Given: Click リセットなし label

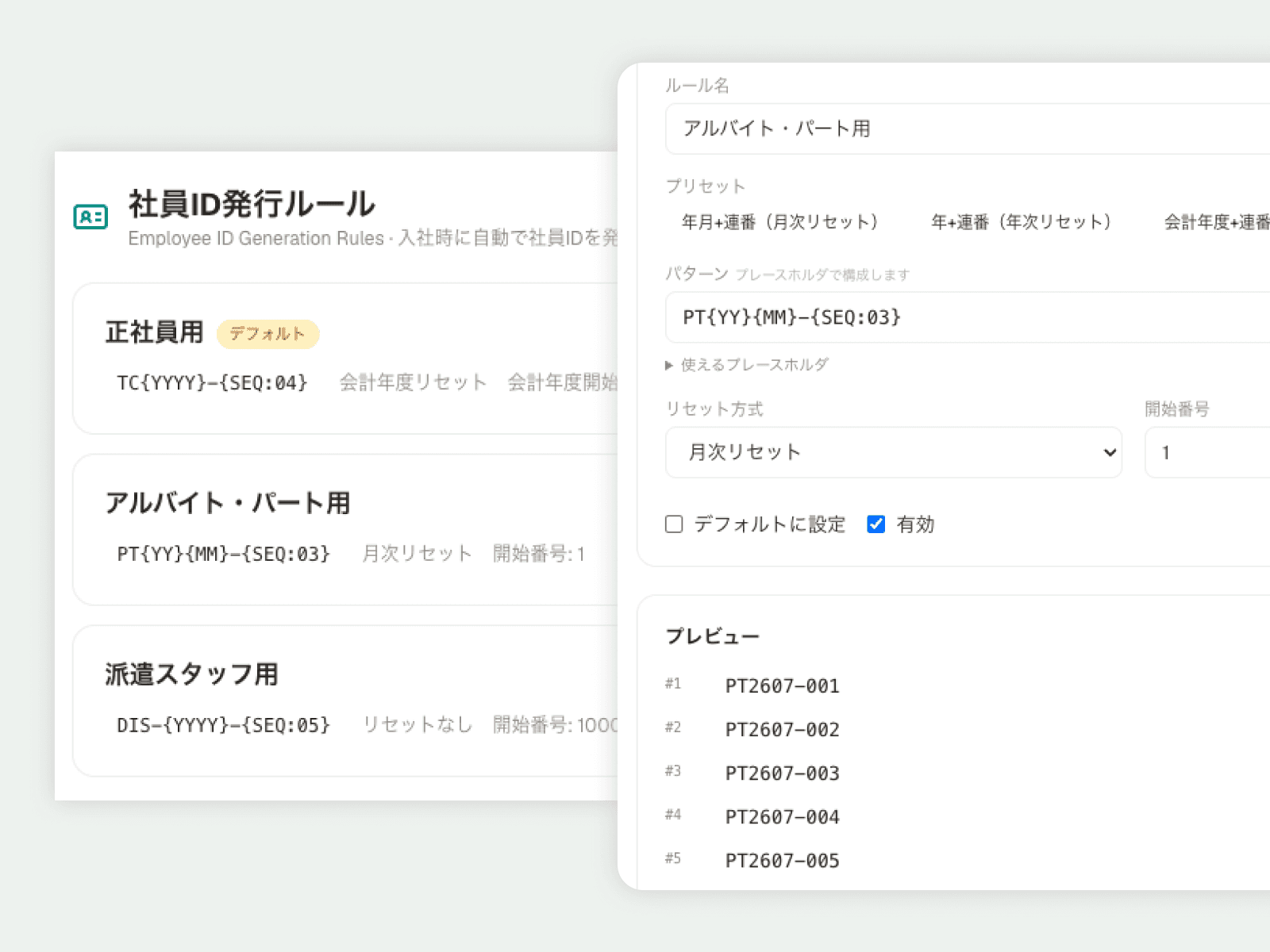Looking at the screenshot, I should pos(418,724).
